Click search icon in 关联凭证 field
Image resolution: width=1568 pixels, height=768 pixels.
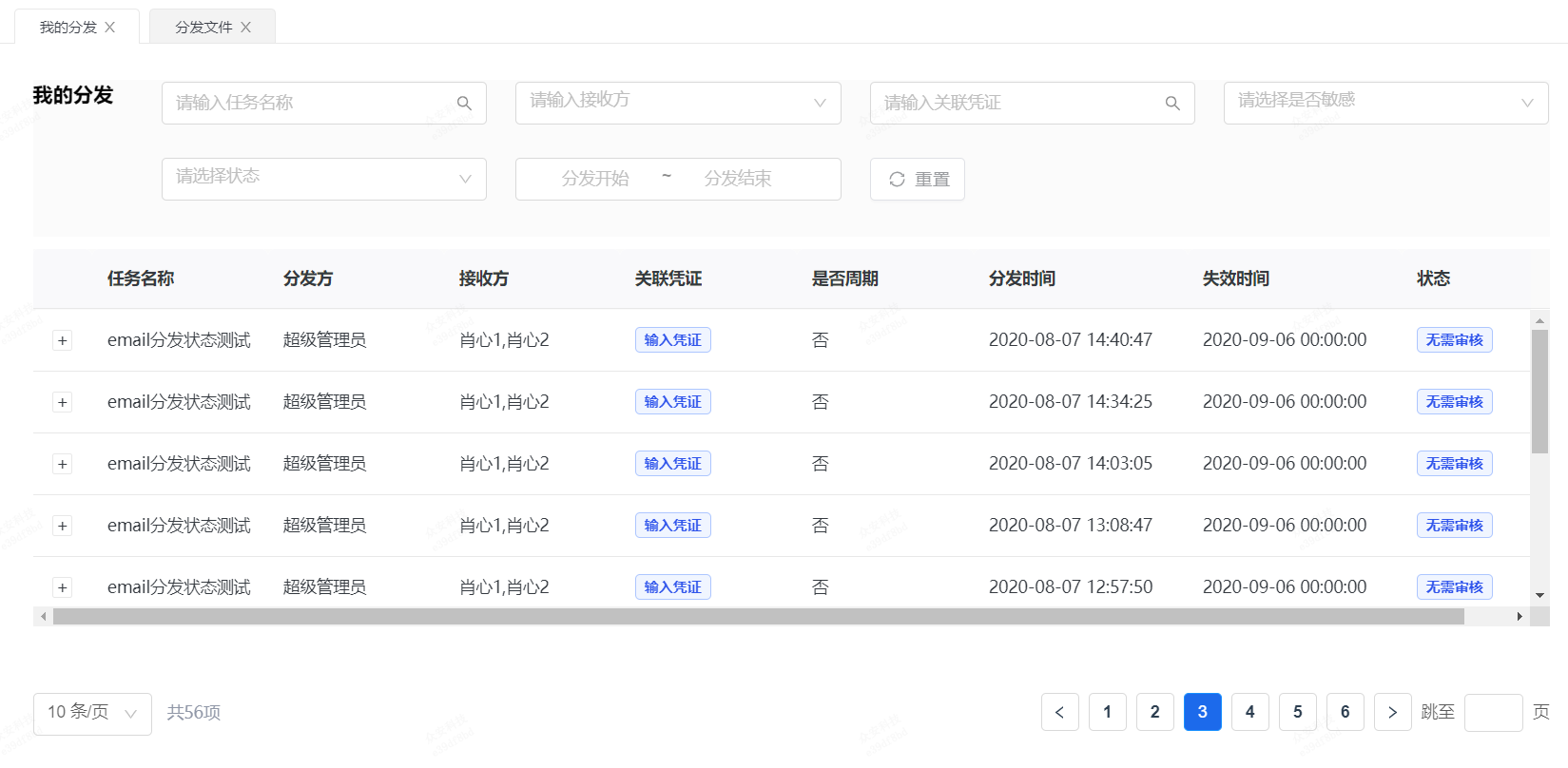(x=1172, y=103)
